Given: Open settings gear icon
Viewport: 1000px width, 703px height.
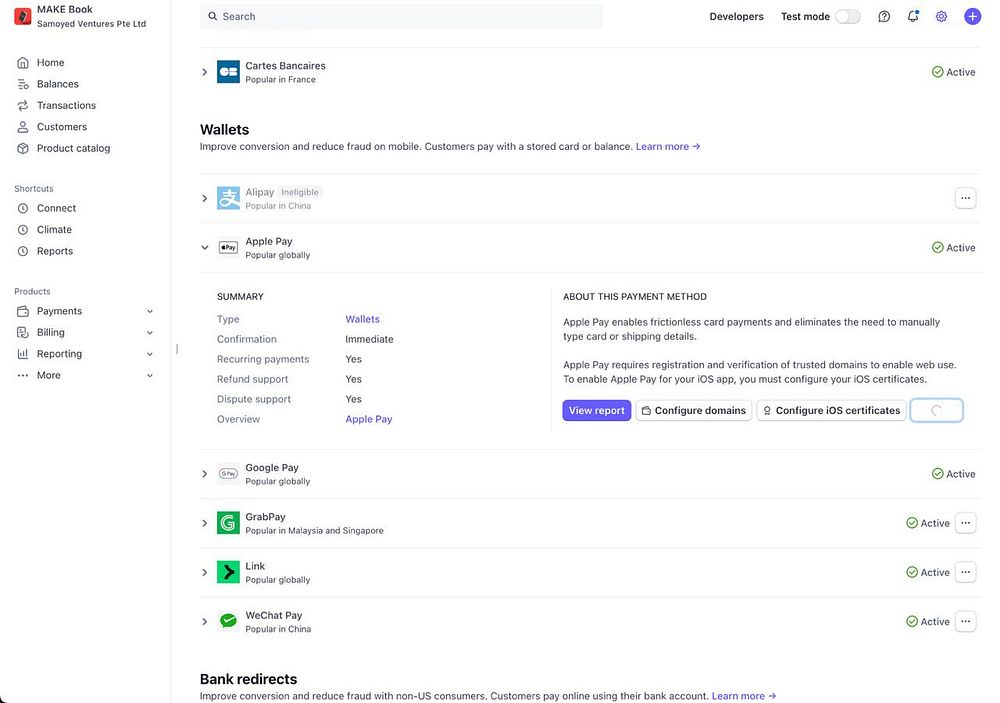Looking at the screenshot, I should pyautogui.click(x=941, y=17).
